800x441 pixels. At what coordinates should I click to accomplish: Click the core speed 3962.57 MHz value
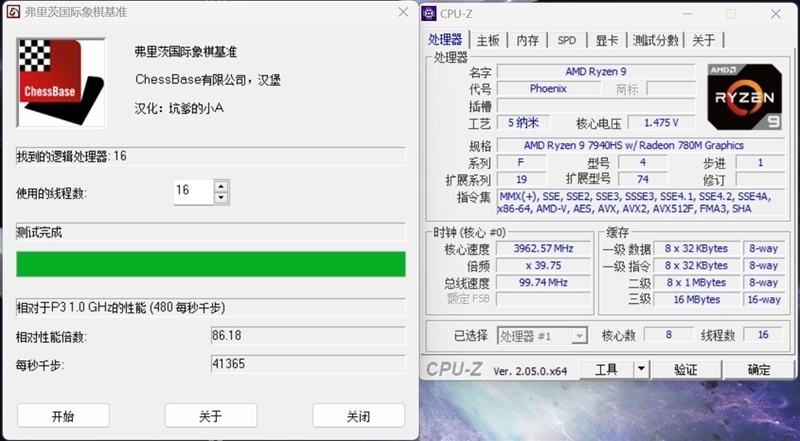(x=543, y=249)
